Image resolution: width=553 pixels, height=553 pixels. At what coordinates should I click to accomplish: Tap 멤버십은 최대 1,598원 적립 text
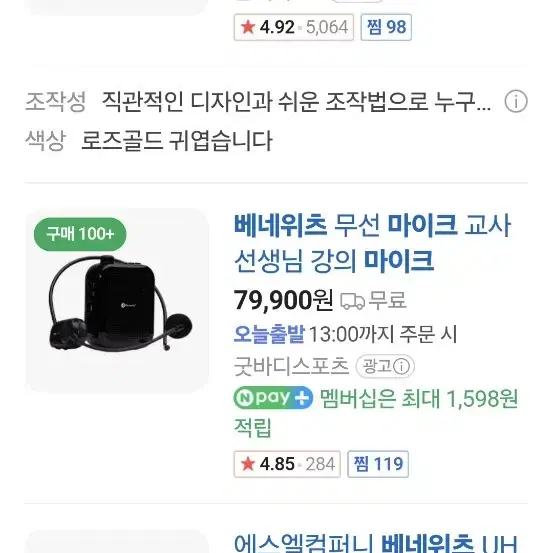pos(376,413)
